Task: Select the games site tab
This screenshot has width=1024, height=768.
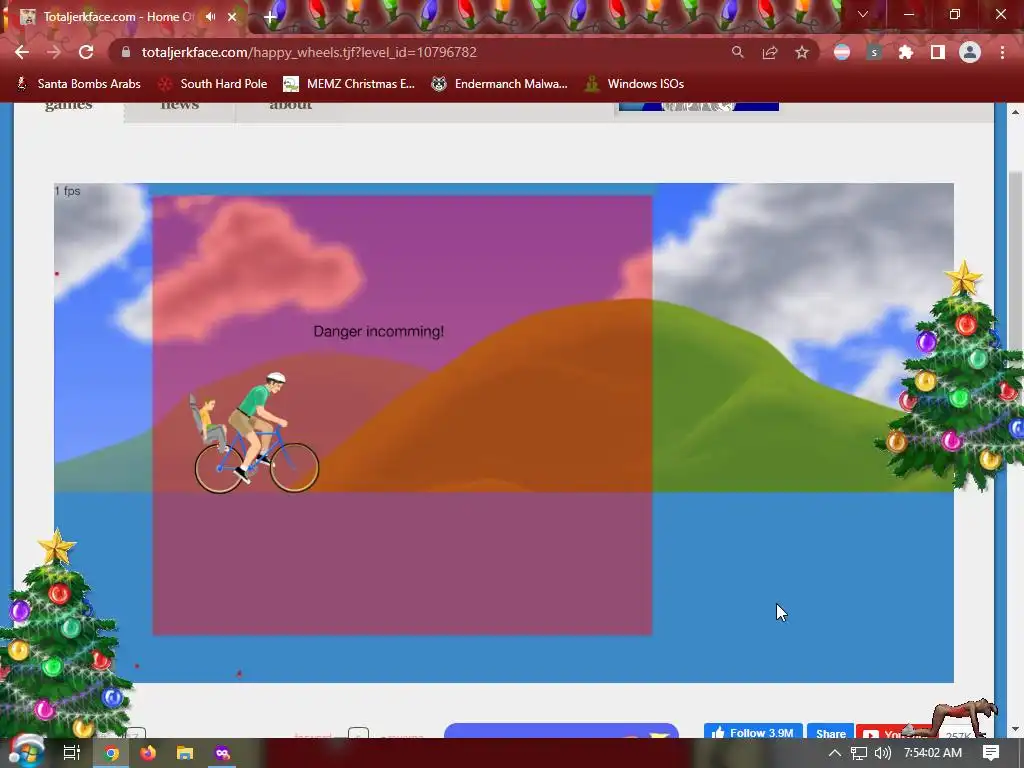Action: [x=69, y=106]
